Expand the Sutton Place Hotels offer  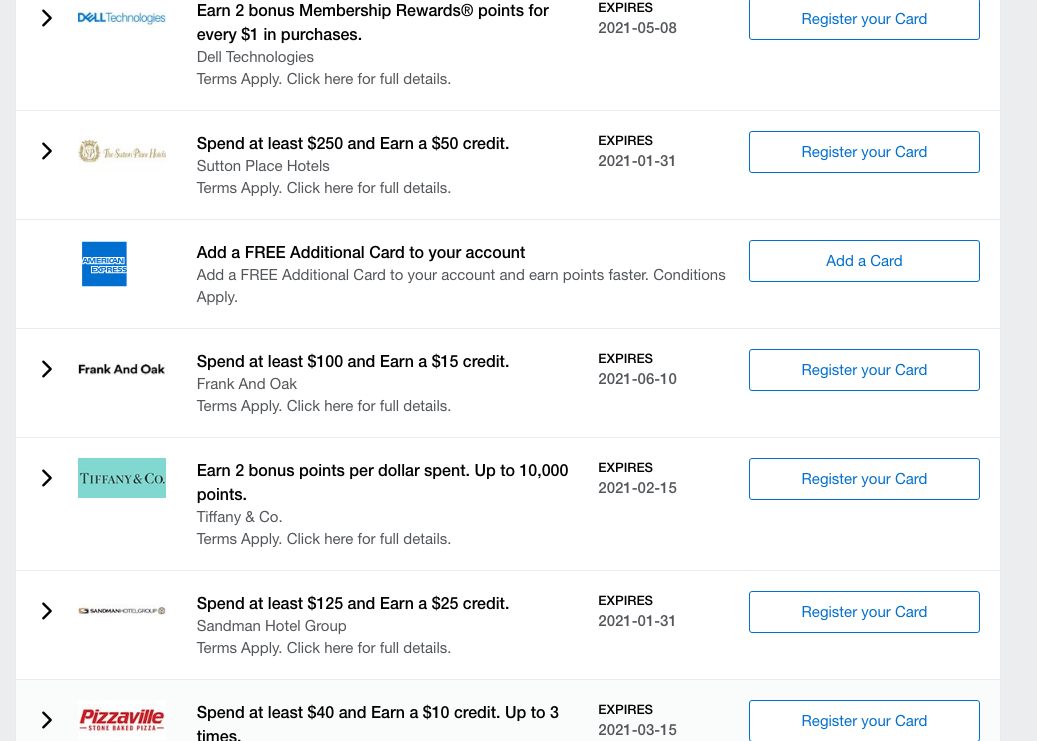46,151
